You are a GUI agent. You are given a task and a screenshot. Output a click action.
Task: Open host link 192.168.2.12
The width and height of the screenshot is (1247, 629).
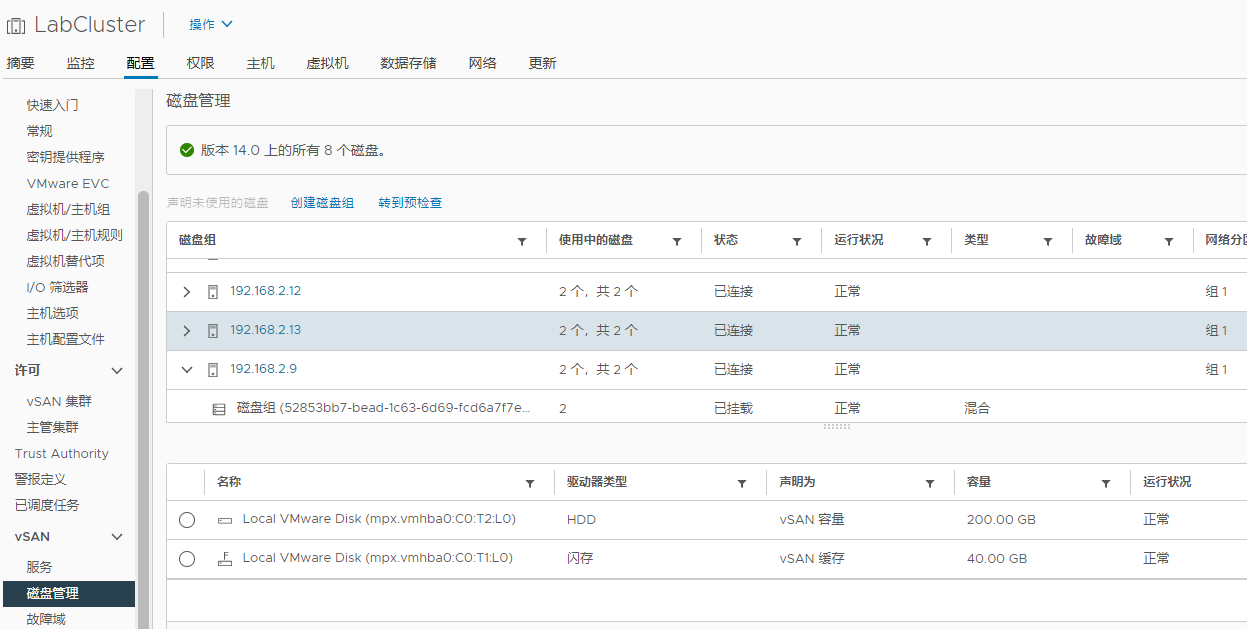(266, 291)
